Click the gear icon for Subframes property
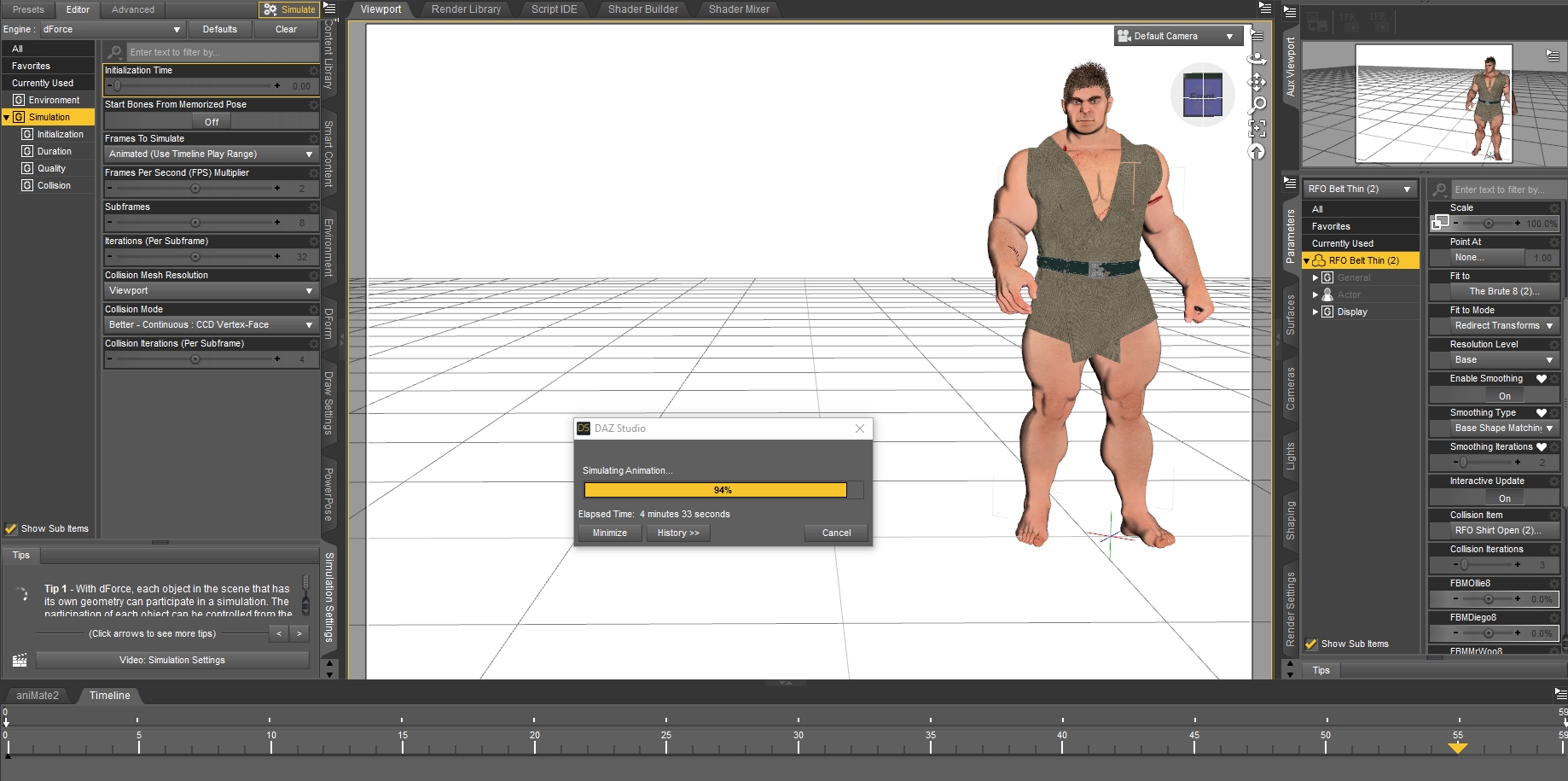1568x781 pixels. tap(314, 207)
